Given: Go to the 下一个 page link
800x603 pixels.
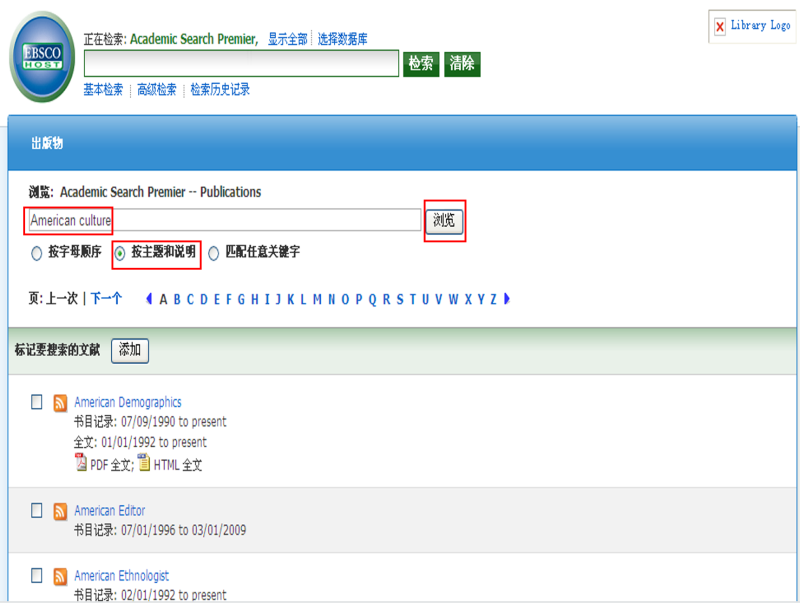Looking at the screenshot, I should pyautogui.click(x=106, y=298).
